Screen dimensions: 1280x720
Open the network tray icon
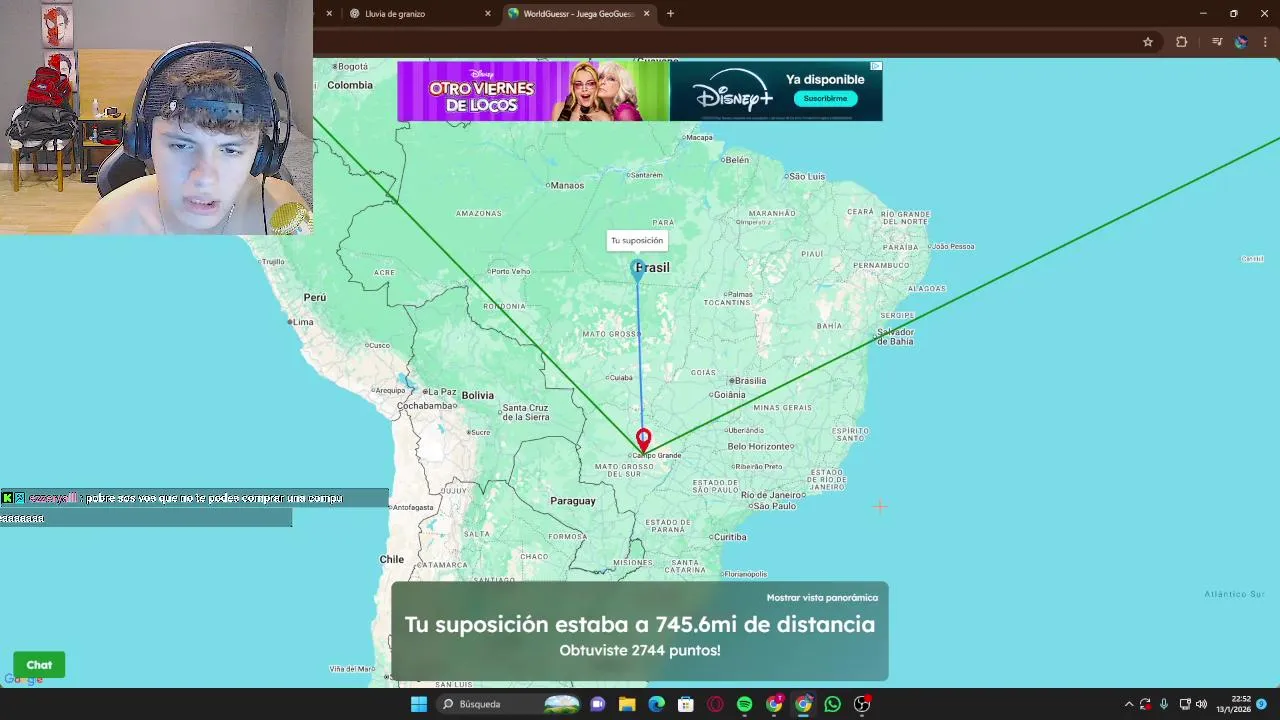1185,704
